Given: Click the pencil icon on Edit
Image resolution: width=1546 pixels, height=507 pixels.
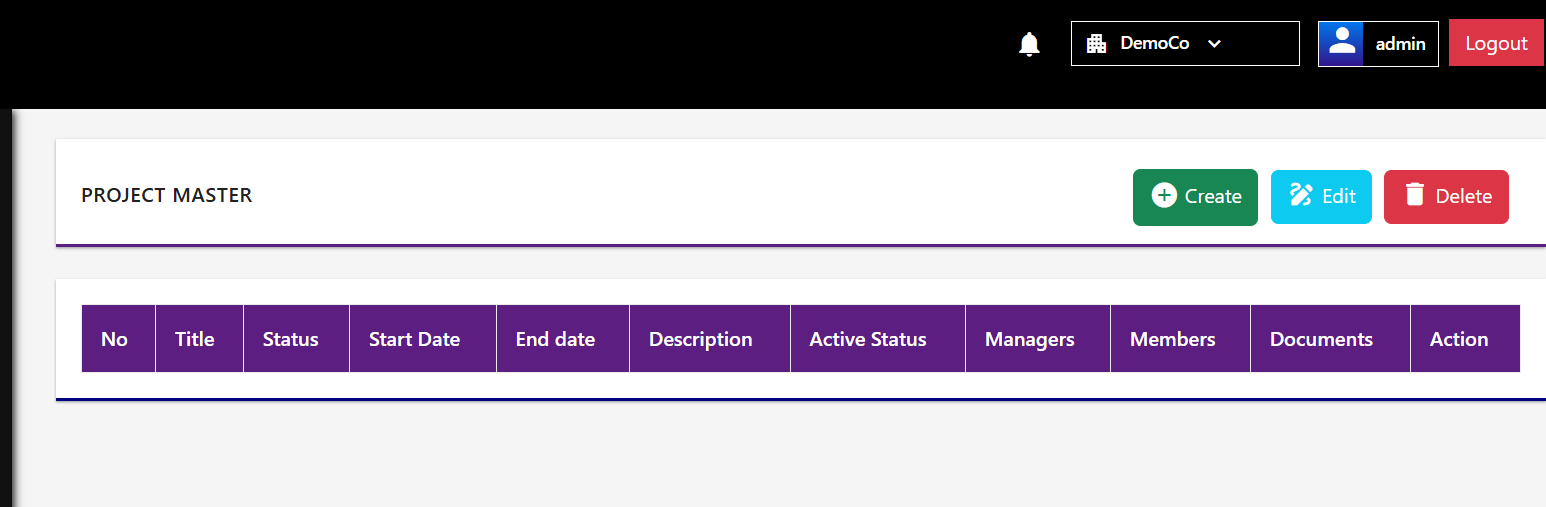Looking at the screenshot, I should point(1301,195).
